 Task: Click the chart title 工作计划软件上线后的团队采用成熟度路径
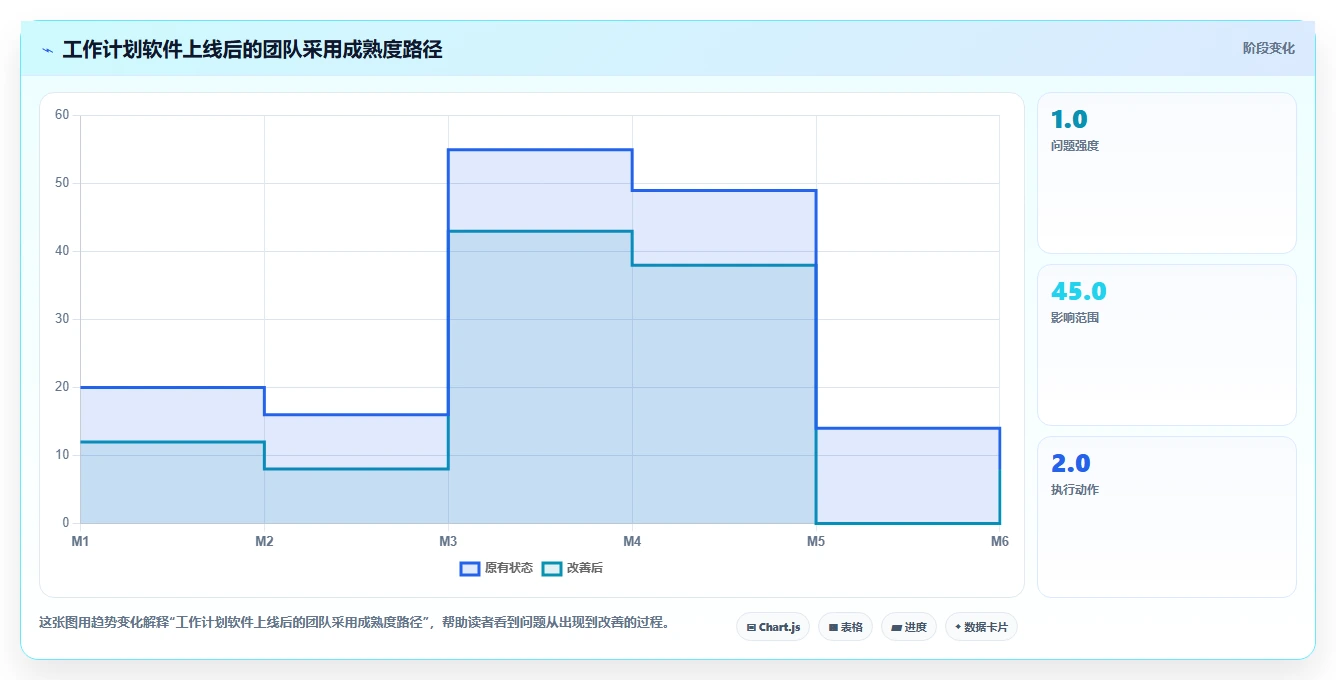click(252, 49)
